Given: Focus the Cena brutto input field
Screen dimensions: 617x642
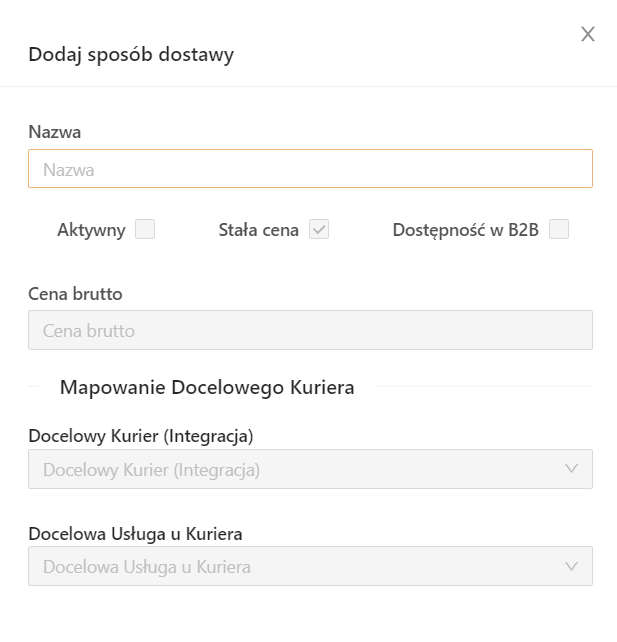Looking at the screenshot, I should (310, 330).
